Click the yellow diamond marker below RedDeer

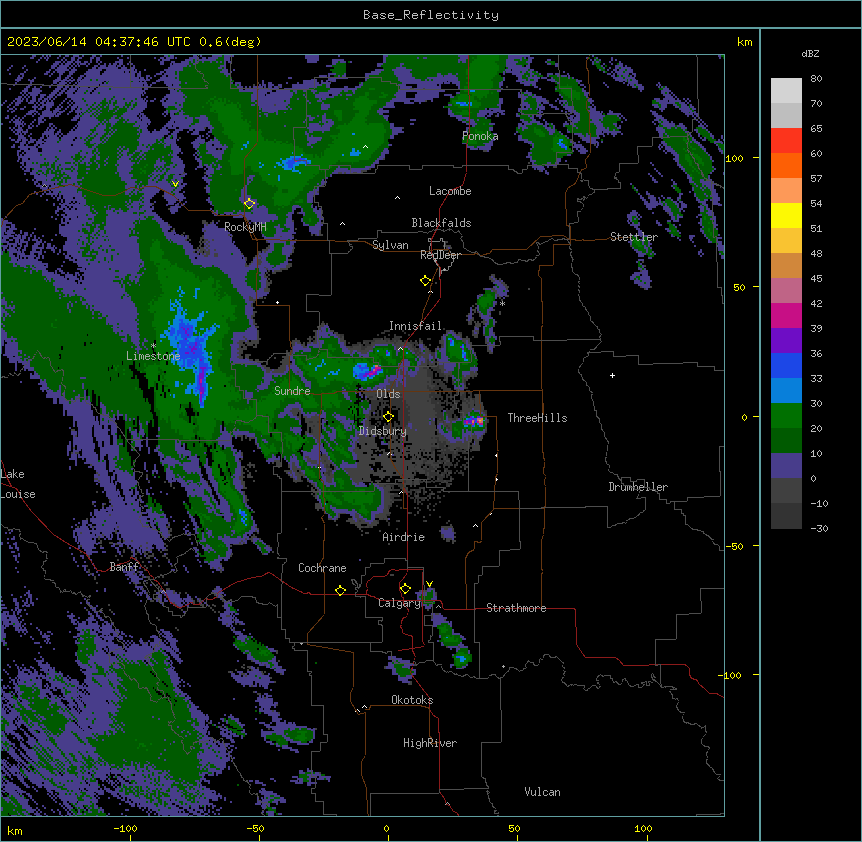[x=425, y=280]
